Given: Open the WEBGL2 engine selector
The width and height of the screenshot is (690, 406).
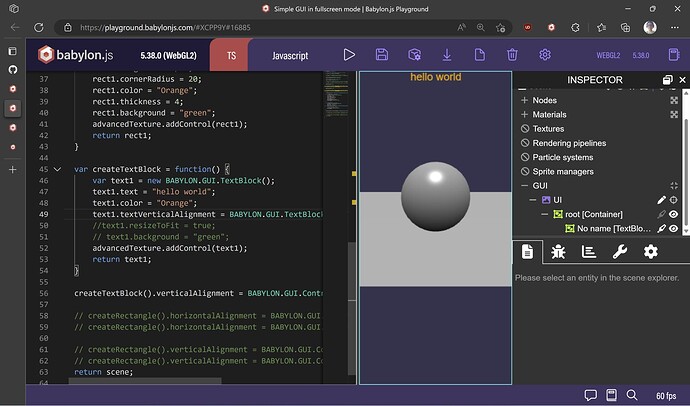Looking at the screenshot, I should point(608,55).
